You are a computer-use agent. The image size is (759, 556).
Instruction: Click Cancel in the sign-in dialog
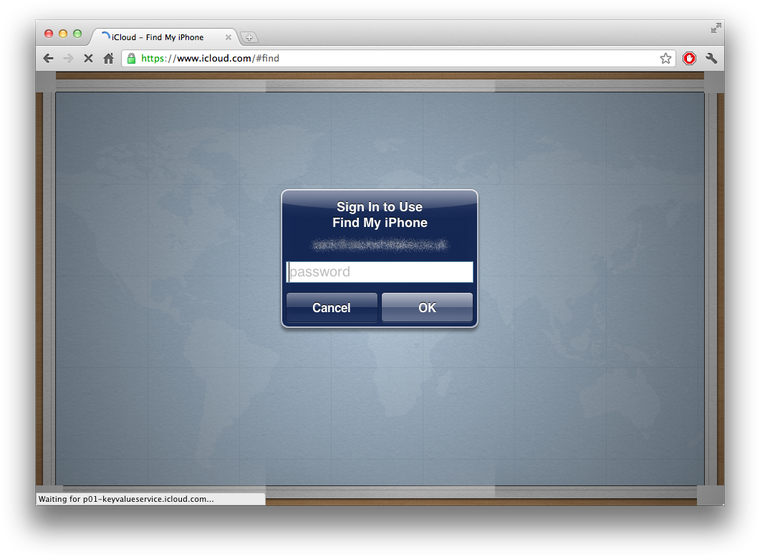coord(332,307)
